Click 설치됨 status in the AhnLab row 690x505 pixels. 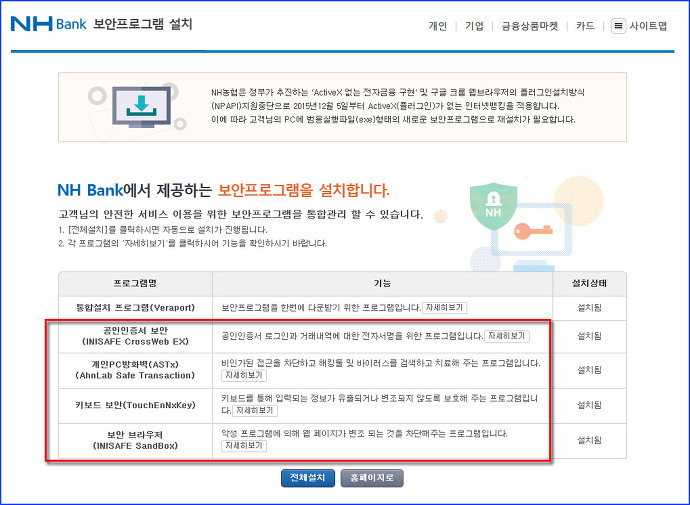point(590,370)
